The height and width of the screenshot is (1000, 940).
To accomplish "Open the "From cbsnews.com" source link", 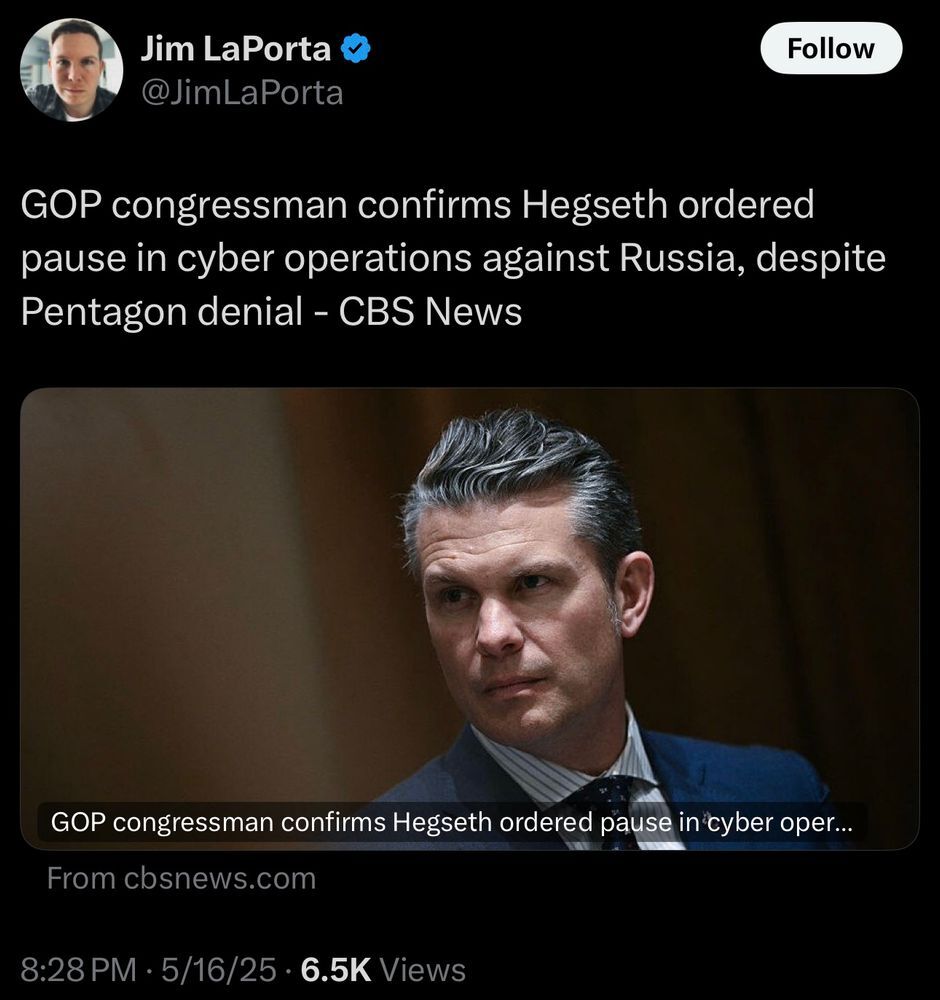I will click(x=181, y=878).
